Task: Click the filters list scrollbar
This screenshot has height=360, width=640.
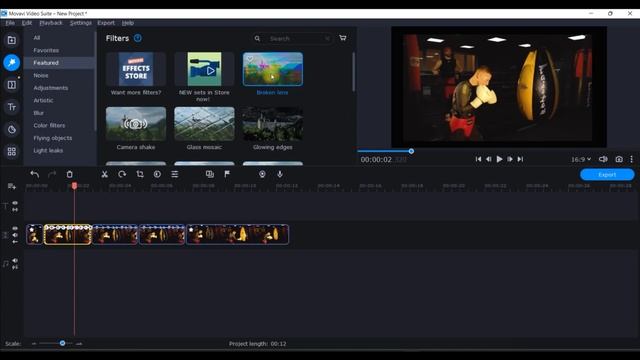Action: click(x=353, y=72)
